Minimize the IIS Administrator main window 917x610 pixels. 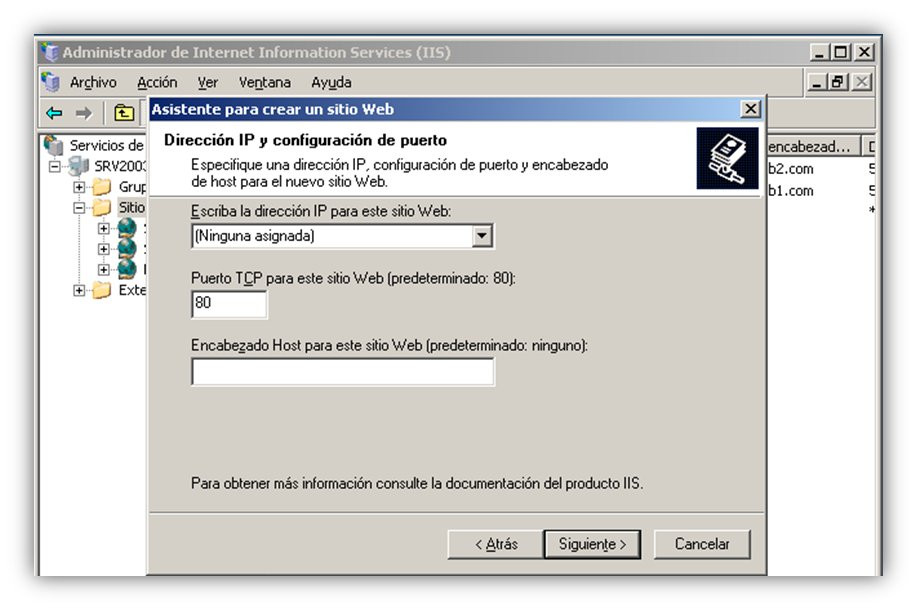point(819,52)
